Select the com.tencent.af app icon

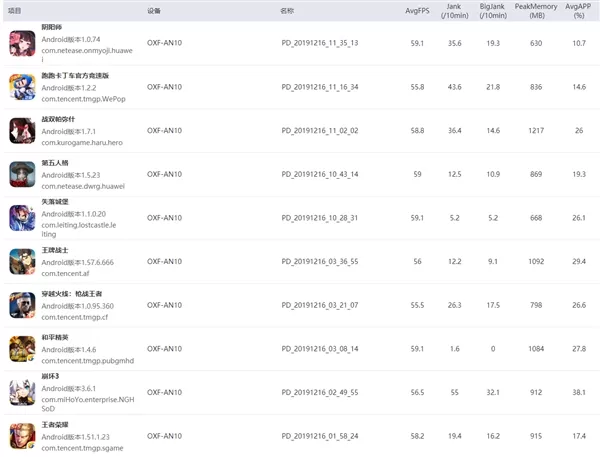point(22,261)
